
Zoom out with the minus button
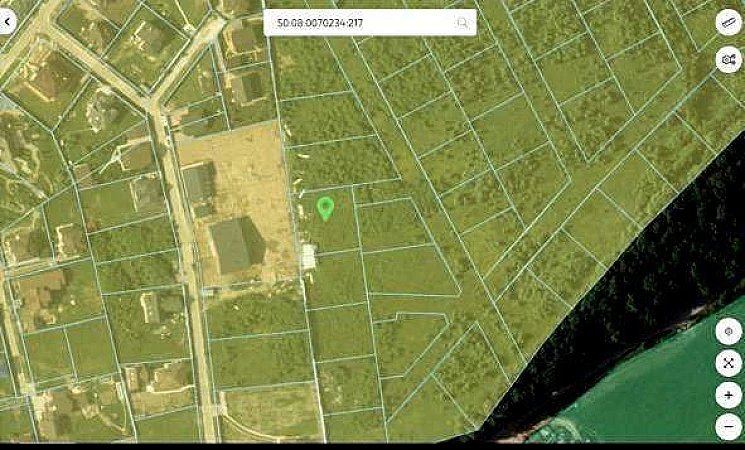729,427
